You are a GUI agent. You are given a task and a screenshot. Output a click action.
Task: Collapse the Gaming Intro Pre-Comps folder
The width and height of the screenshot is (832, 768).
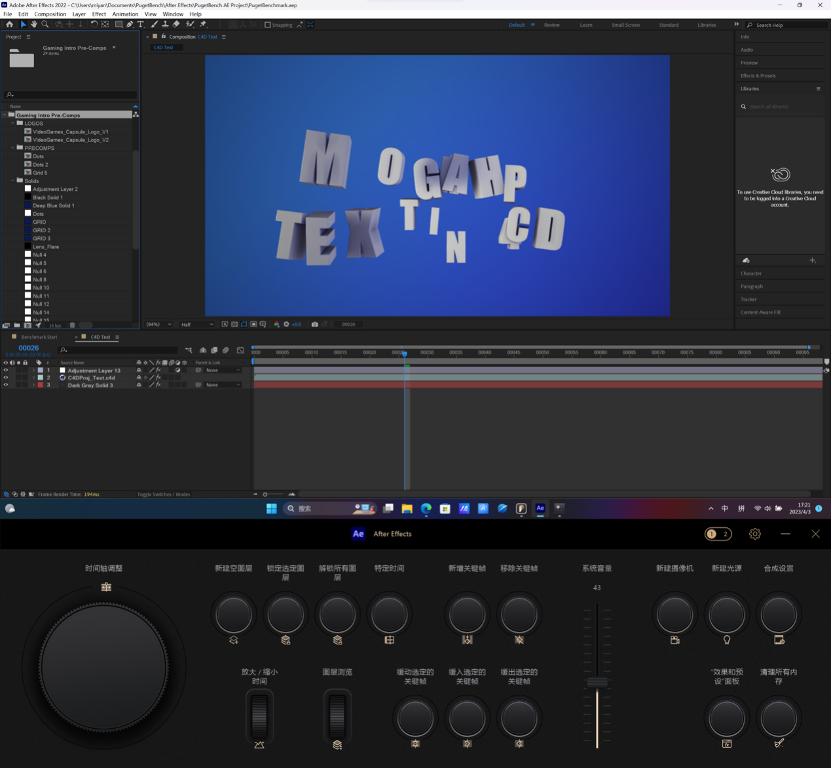click(7, 115)
